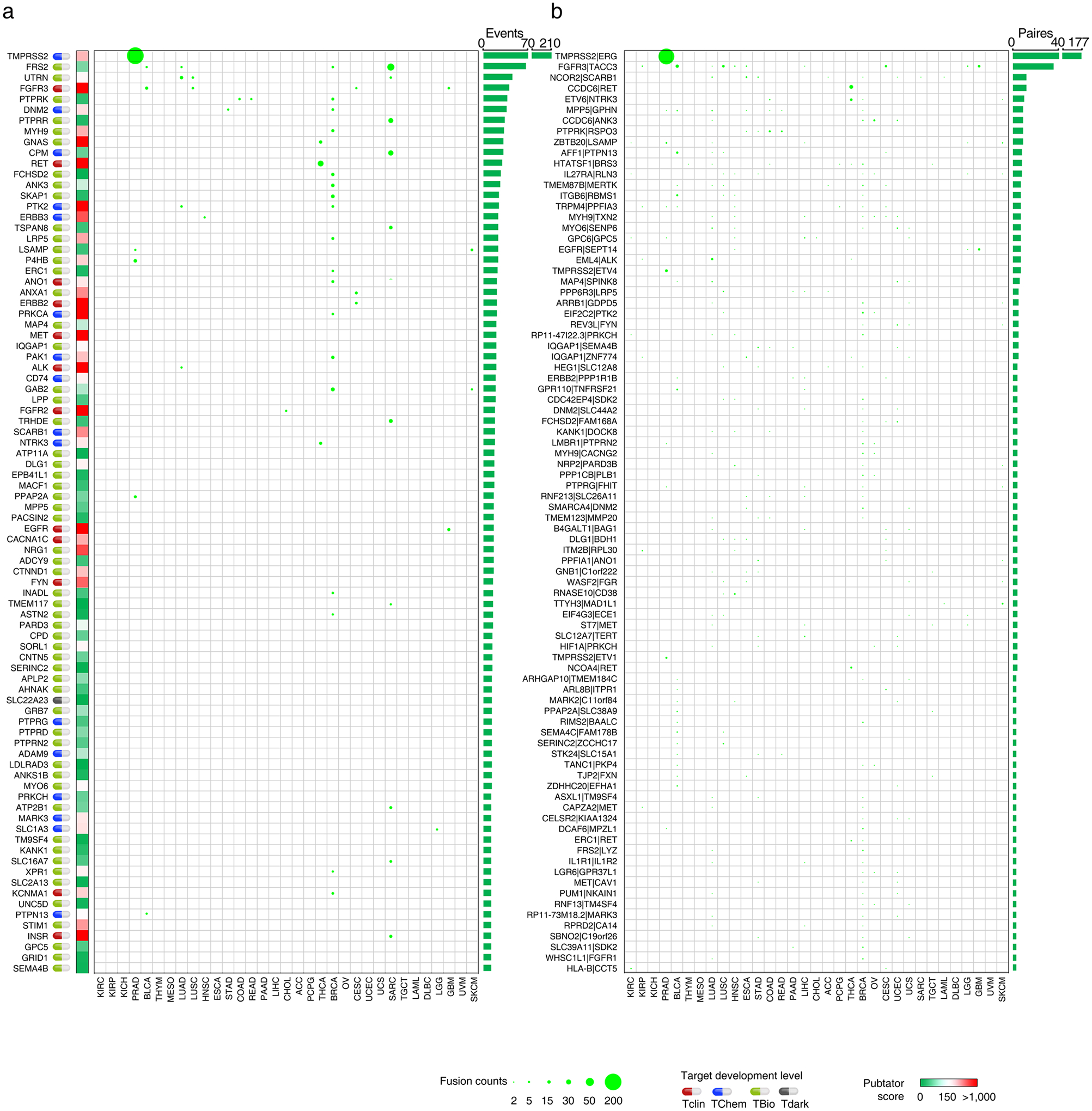
Task: Click the 'SARC' column label in panel a
Action: click(x=392, y=990)
